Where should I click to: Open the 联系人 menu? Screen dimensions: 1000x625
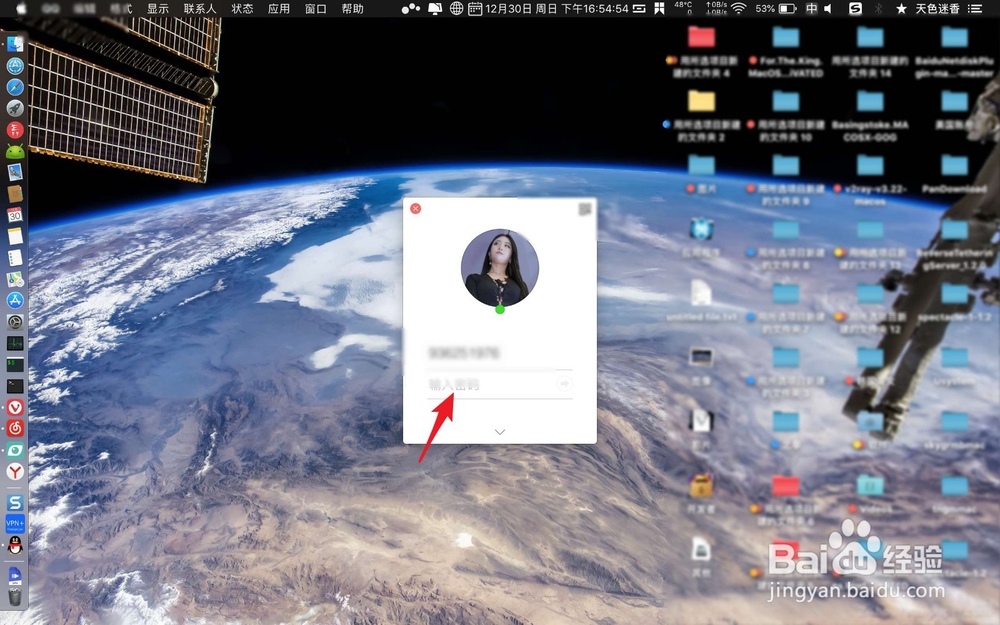[200, 8]
